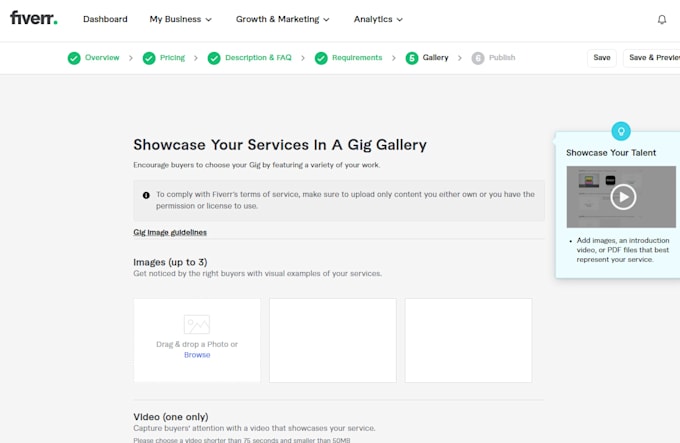Click the 'Showcase Your Services In A Gig Gallery' heading

[x=280, y=145]
